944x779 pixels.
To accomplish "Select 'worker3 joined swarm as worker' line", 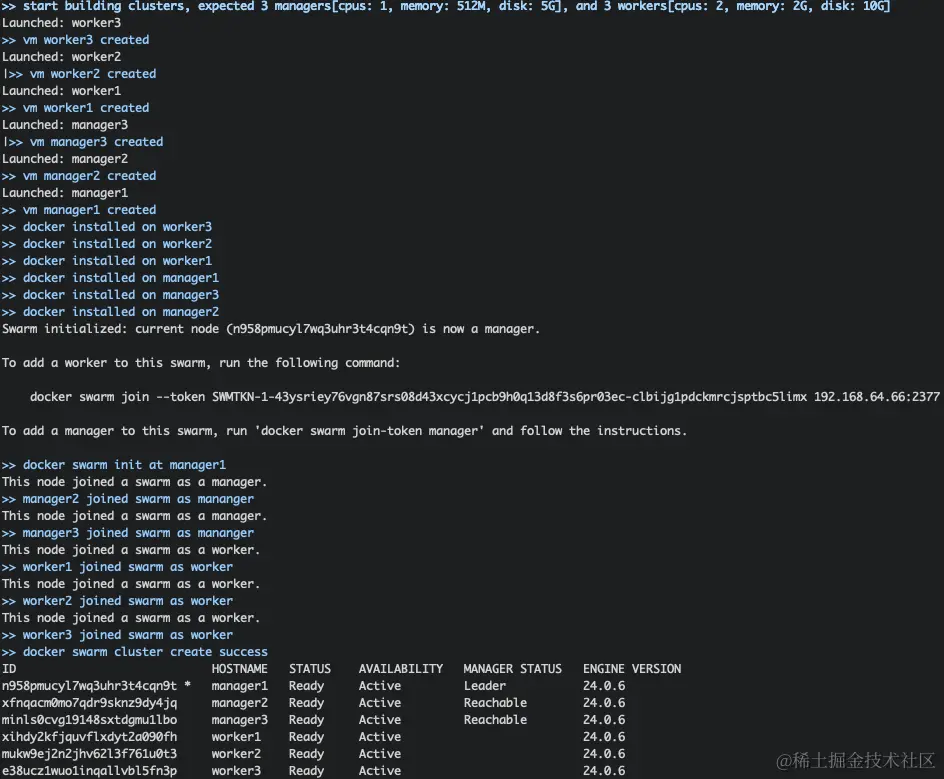I will pos(117,635).
